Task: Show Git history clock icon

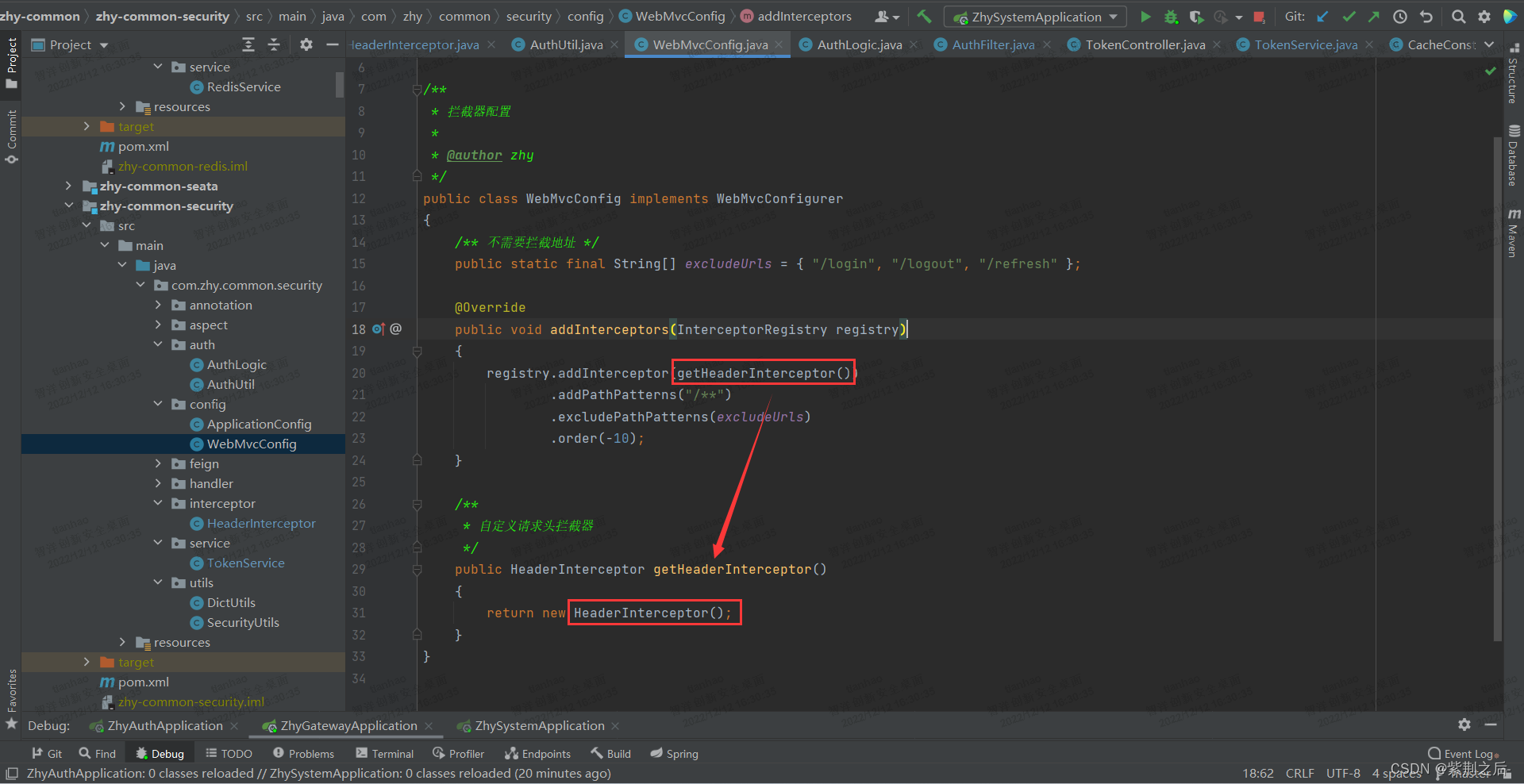Action: coord(1400,17)
